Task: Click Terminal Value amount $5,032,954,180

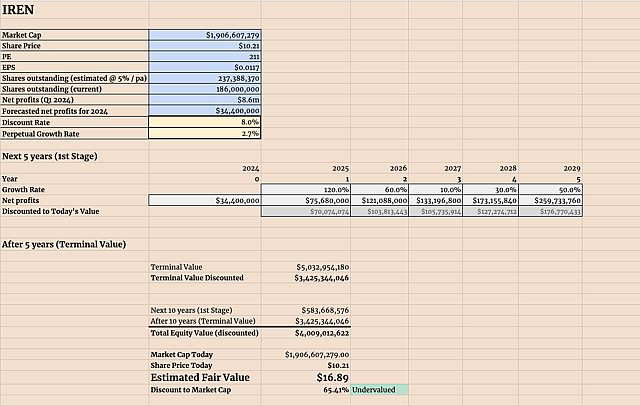Action: click(322, 267)
